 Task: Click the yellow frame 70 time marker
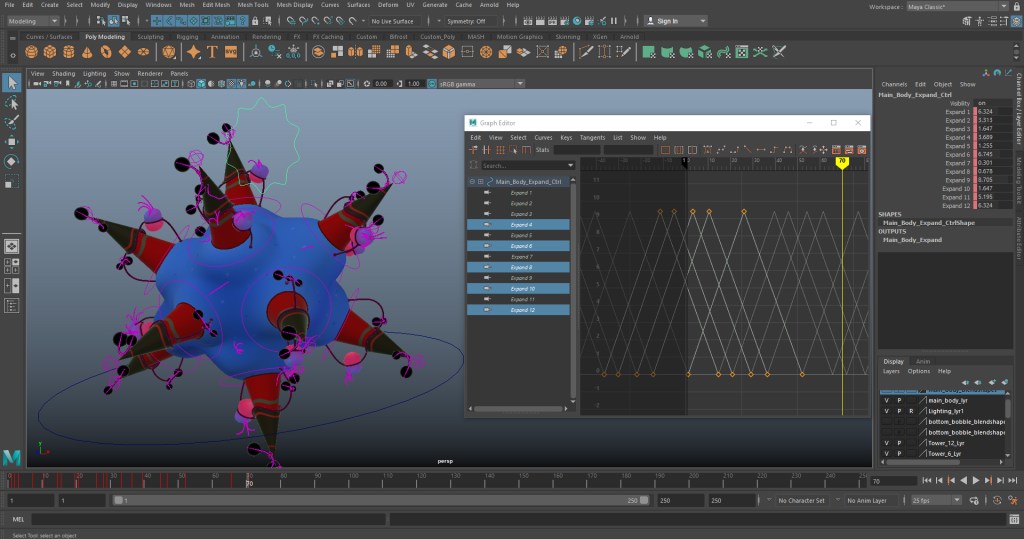tap(842, 161)
